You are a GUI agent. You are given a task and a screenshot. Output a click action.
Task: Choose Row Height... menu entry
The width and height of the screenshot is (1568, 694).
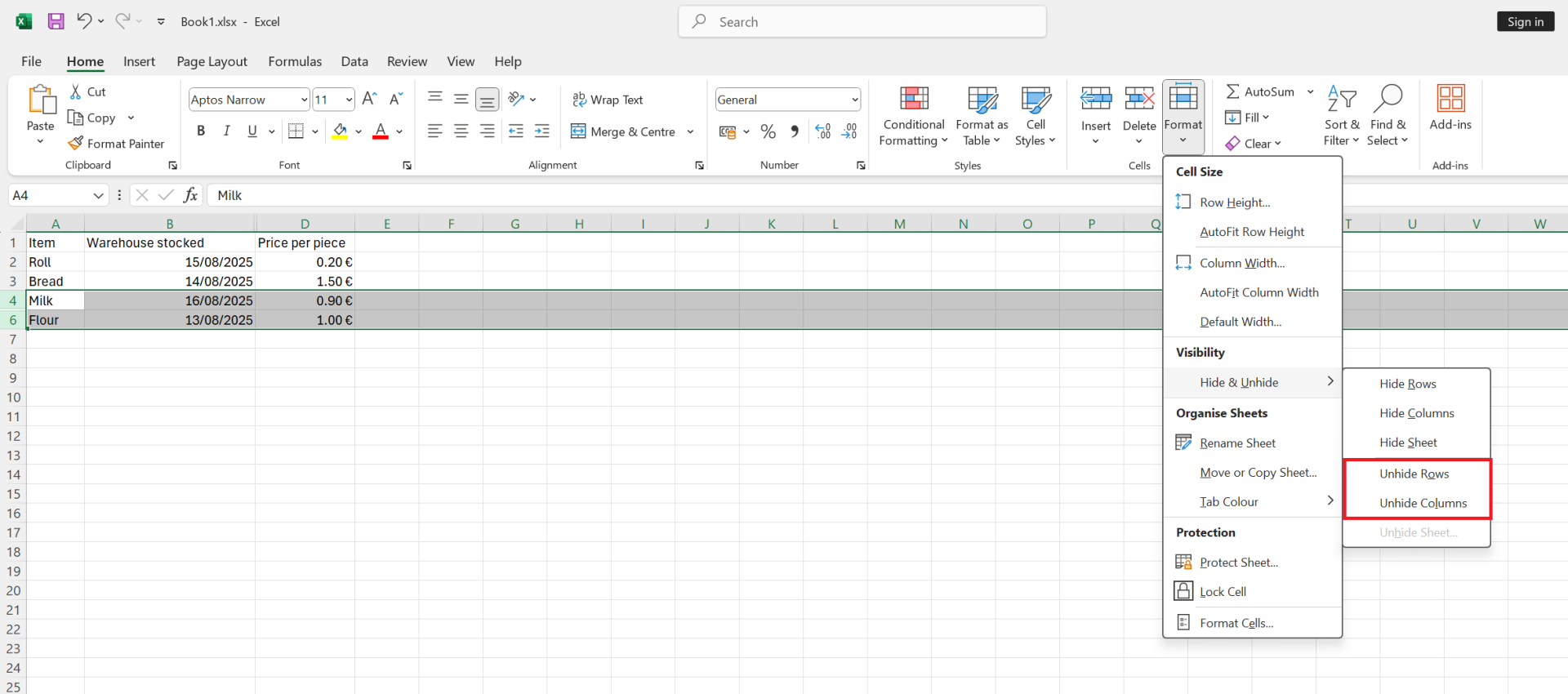tap(1253, 202)
